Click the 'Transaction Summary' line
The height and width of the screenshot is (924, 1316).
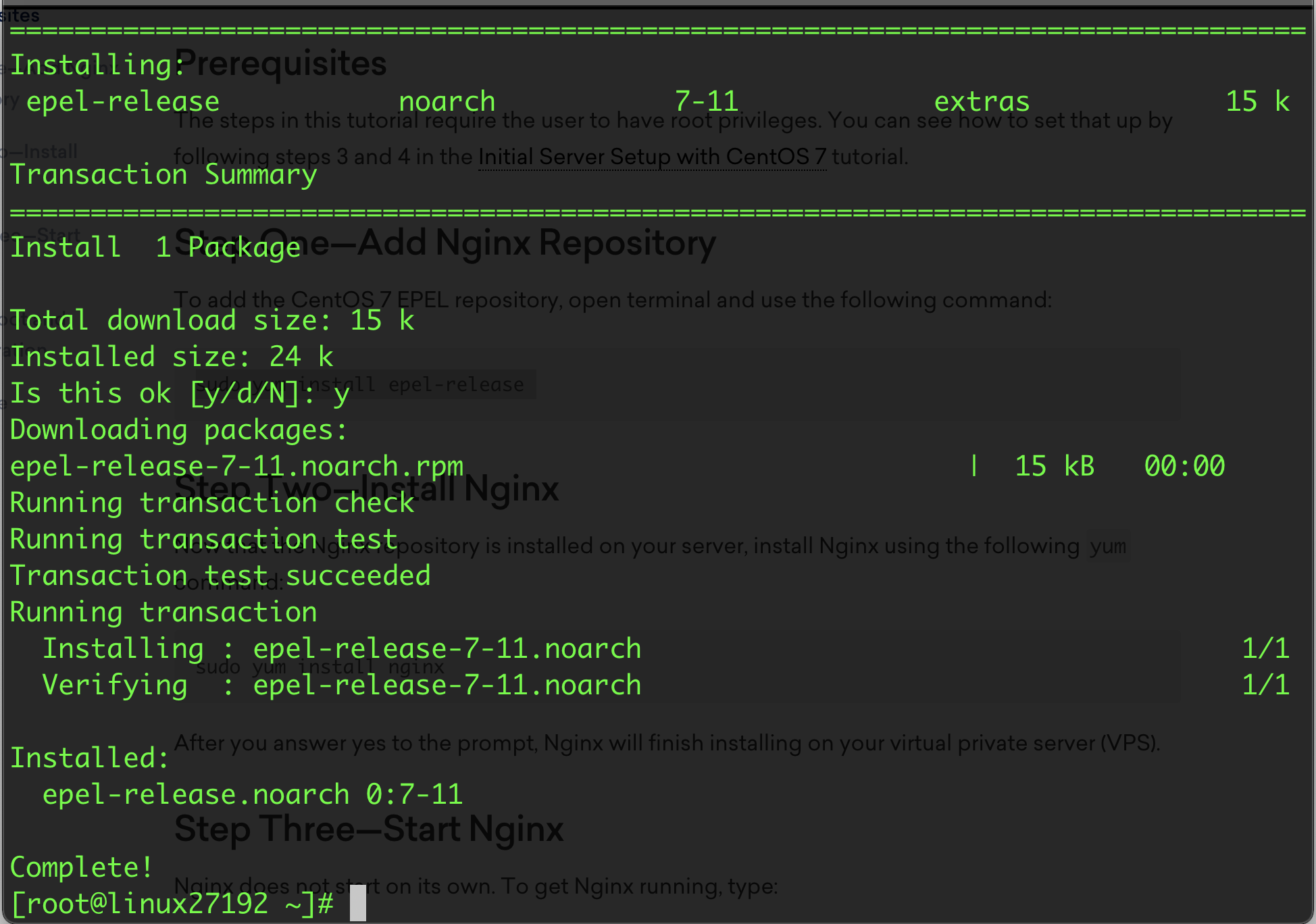pos(163,175)
